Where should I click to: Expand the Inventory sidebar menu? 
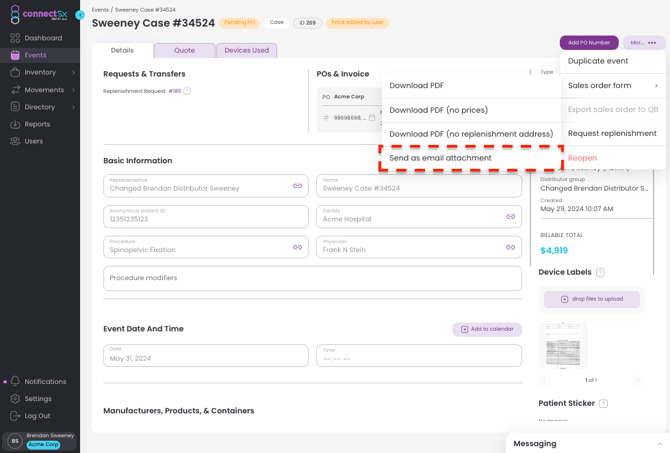point(73,73)
